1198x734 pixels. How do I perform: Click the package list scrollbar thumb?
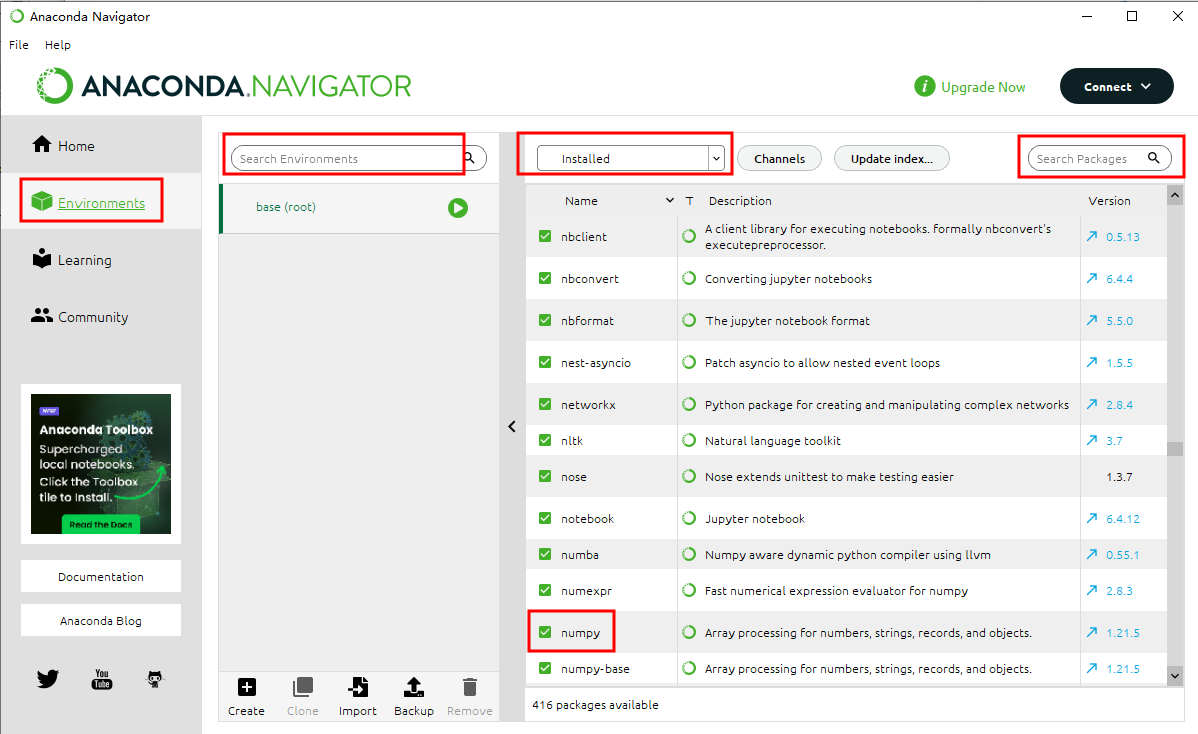tap(1175, 448)
